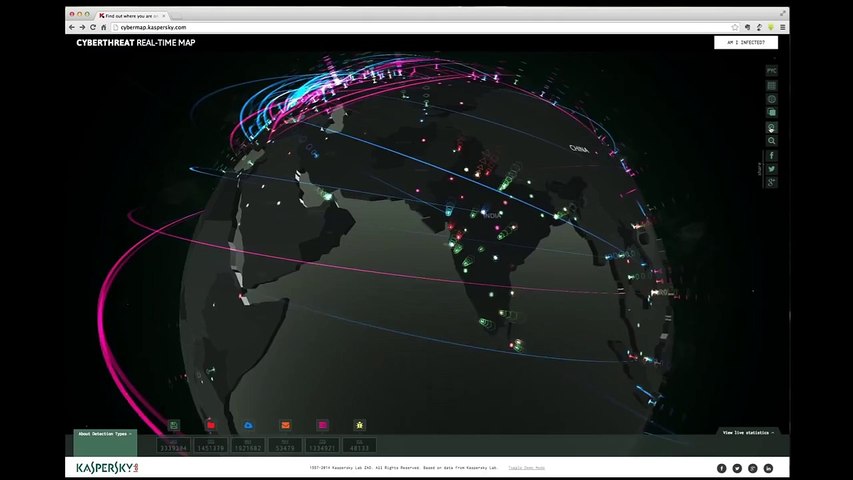Screen dimensions: 853x480
Task: Toggle green disk scan detection type
Action: [x=174, y=425]
